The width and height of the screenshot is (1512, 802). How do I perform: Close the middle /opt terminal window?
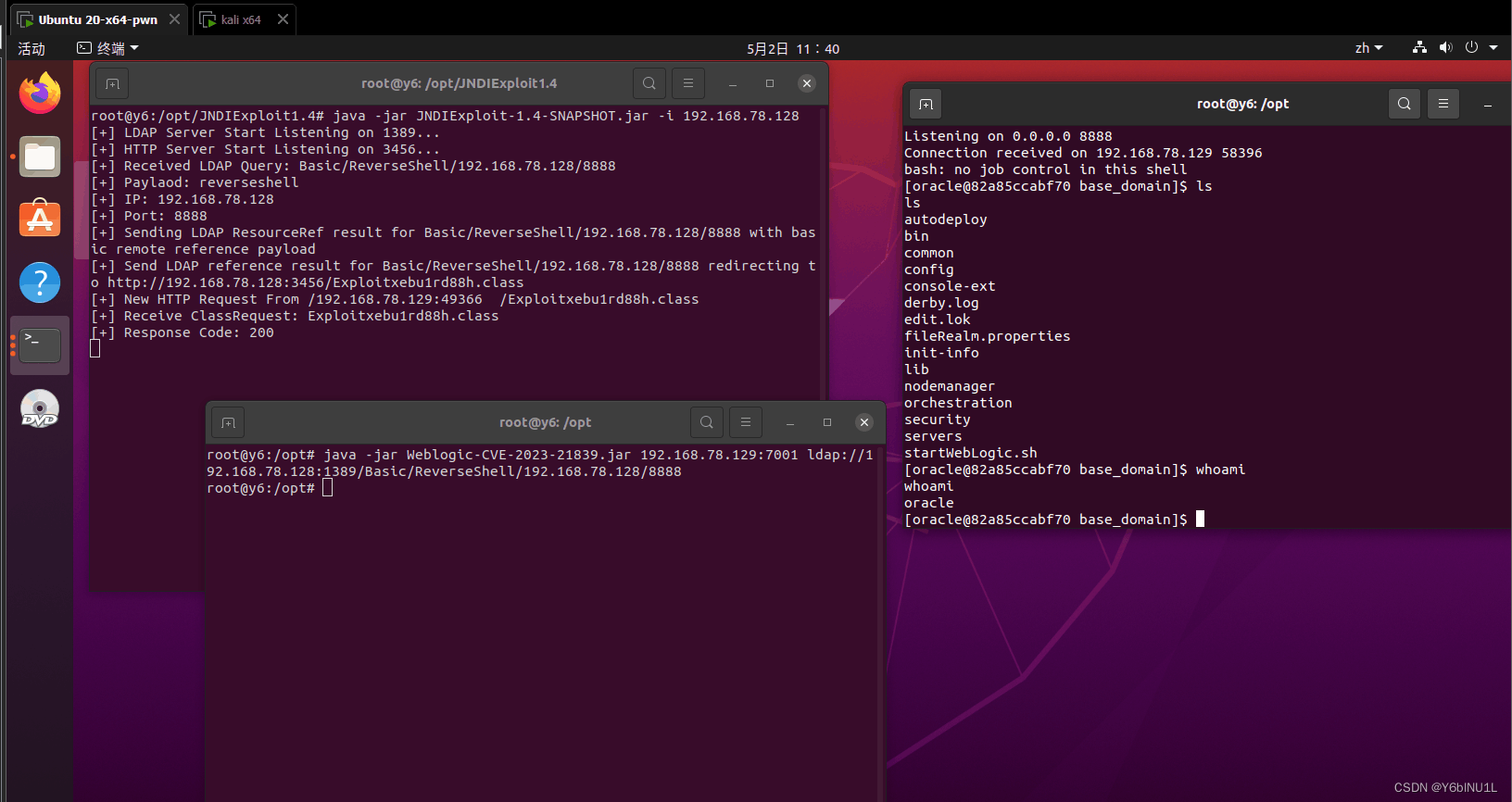pos(864,422)
